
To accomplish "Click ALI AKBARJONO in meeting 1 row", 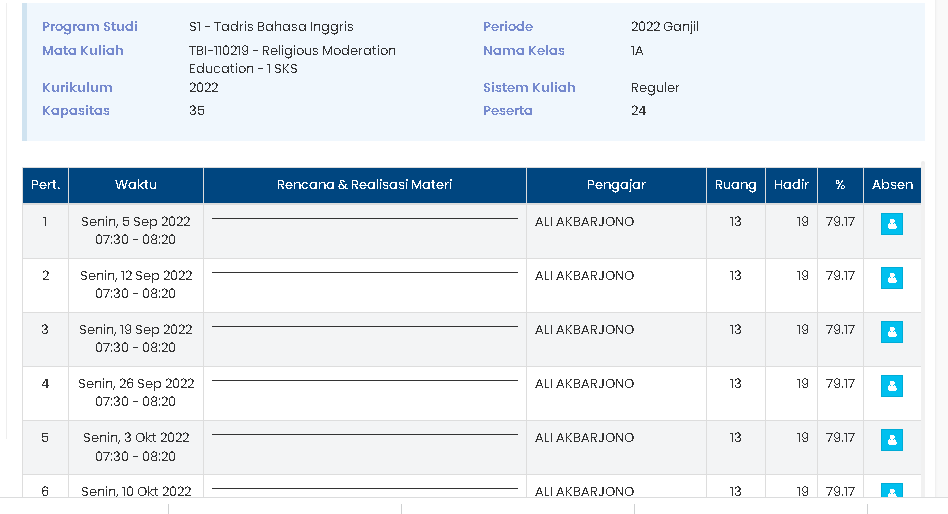I will pos(585,222).
